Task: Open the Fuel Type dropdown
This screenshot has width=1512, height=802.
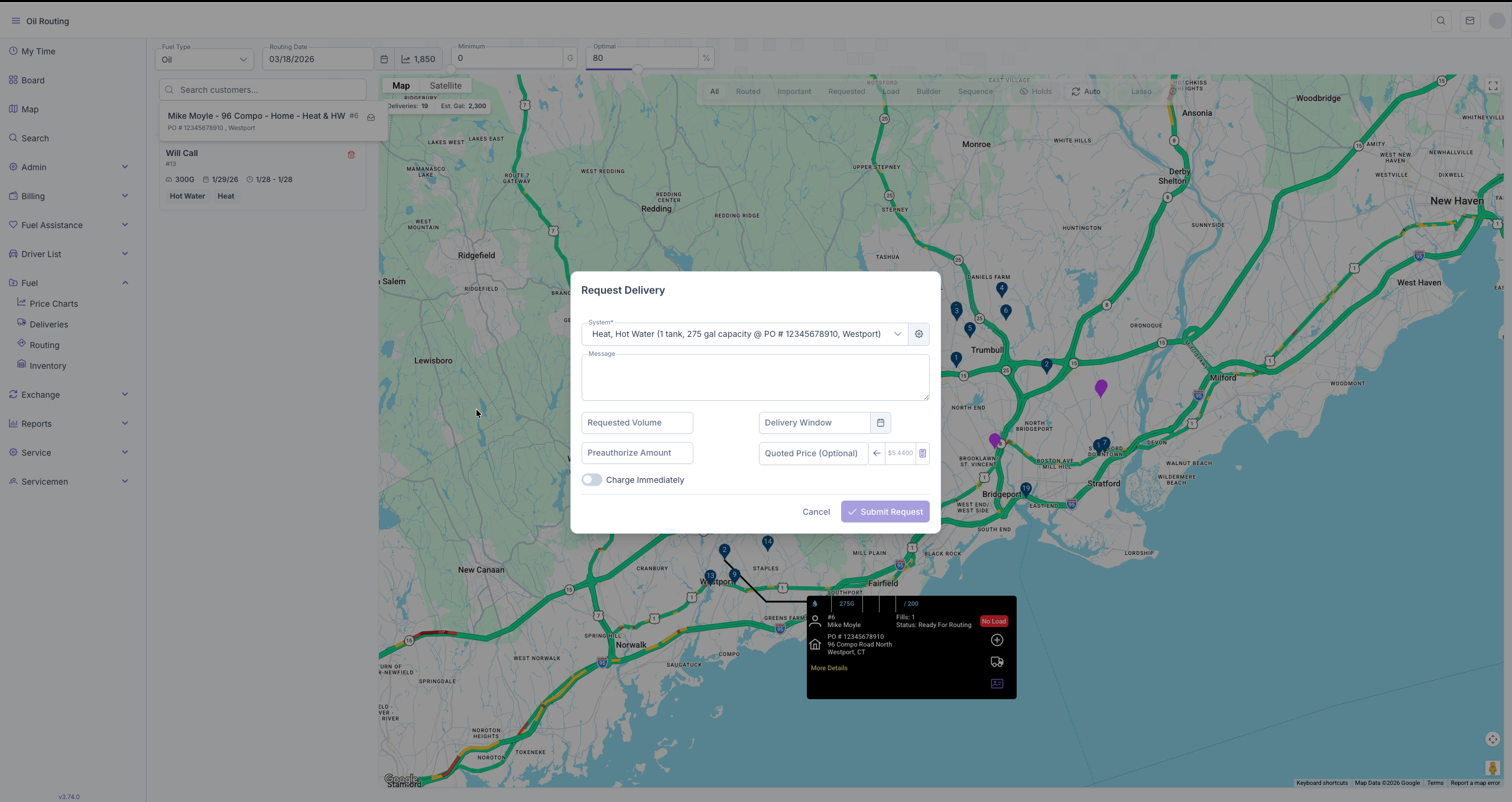Action: coord(204,60)
